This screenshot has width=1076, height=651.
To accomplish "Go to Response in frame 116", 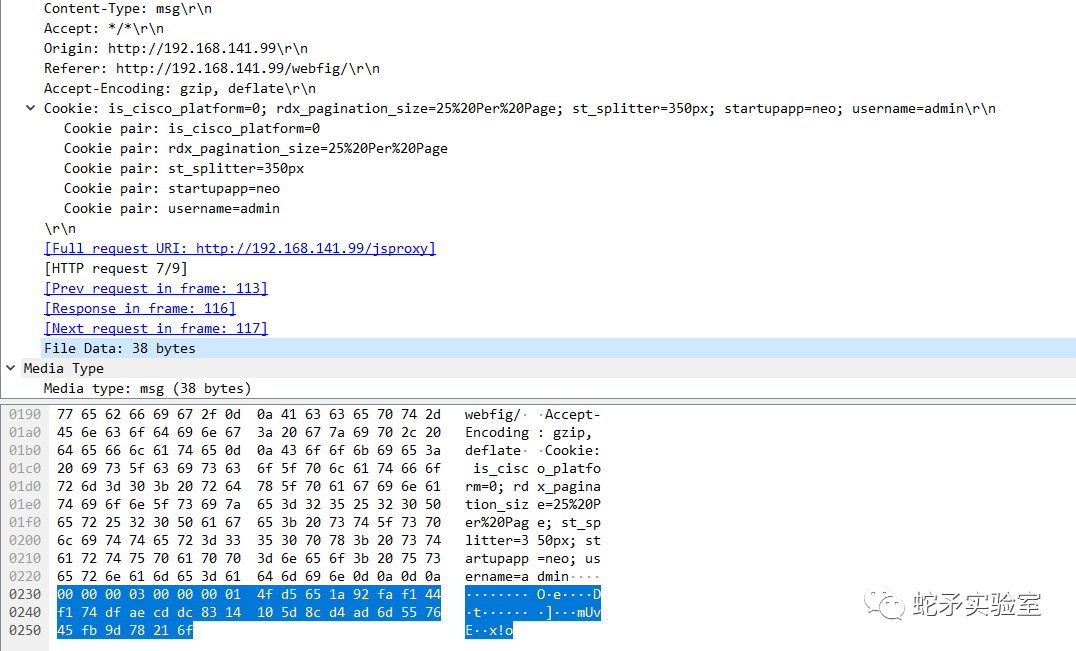I will pyautogui.click(x=140, y=308).
